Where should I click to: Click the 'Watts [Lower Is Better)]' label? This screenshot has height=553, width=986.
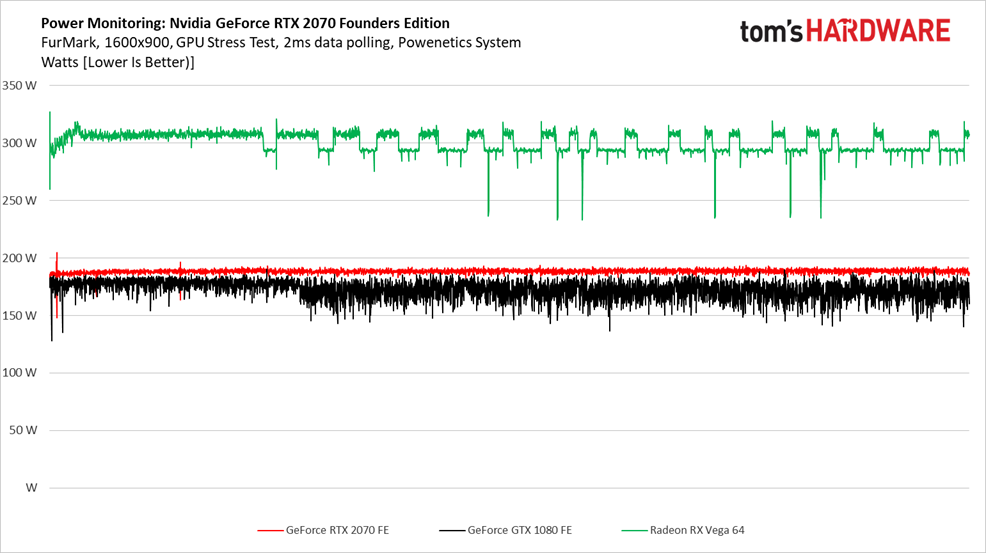[118, 62]
